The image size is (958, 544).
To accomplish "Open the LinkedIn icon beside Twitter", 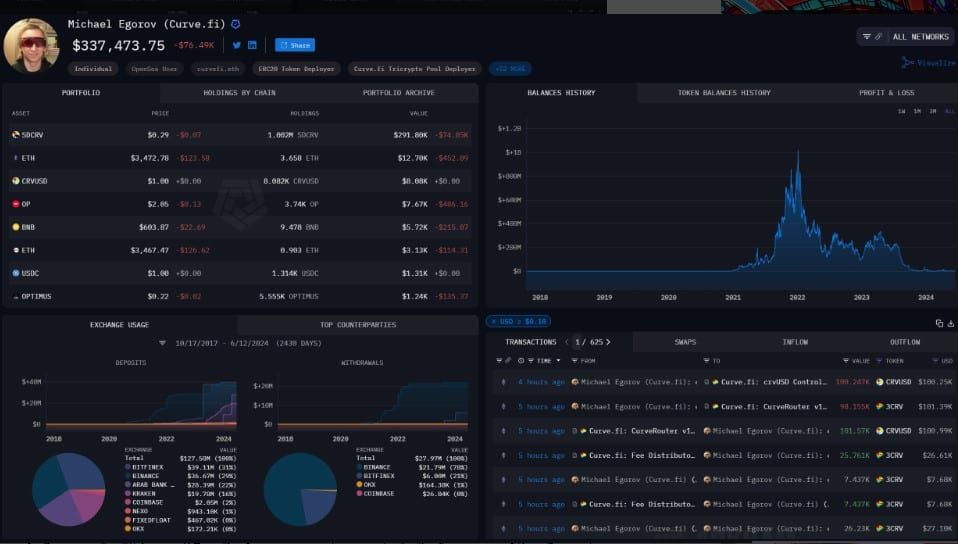I will (x=252, y=45).
